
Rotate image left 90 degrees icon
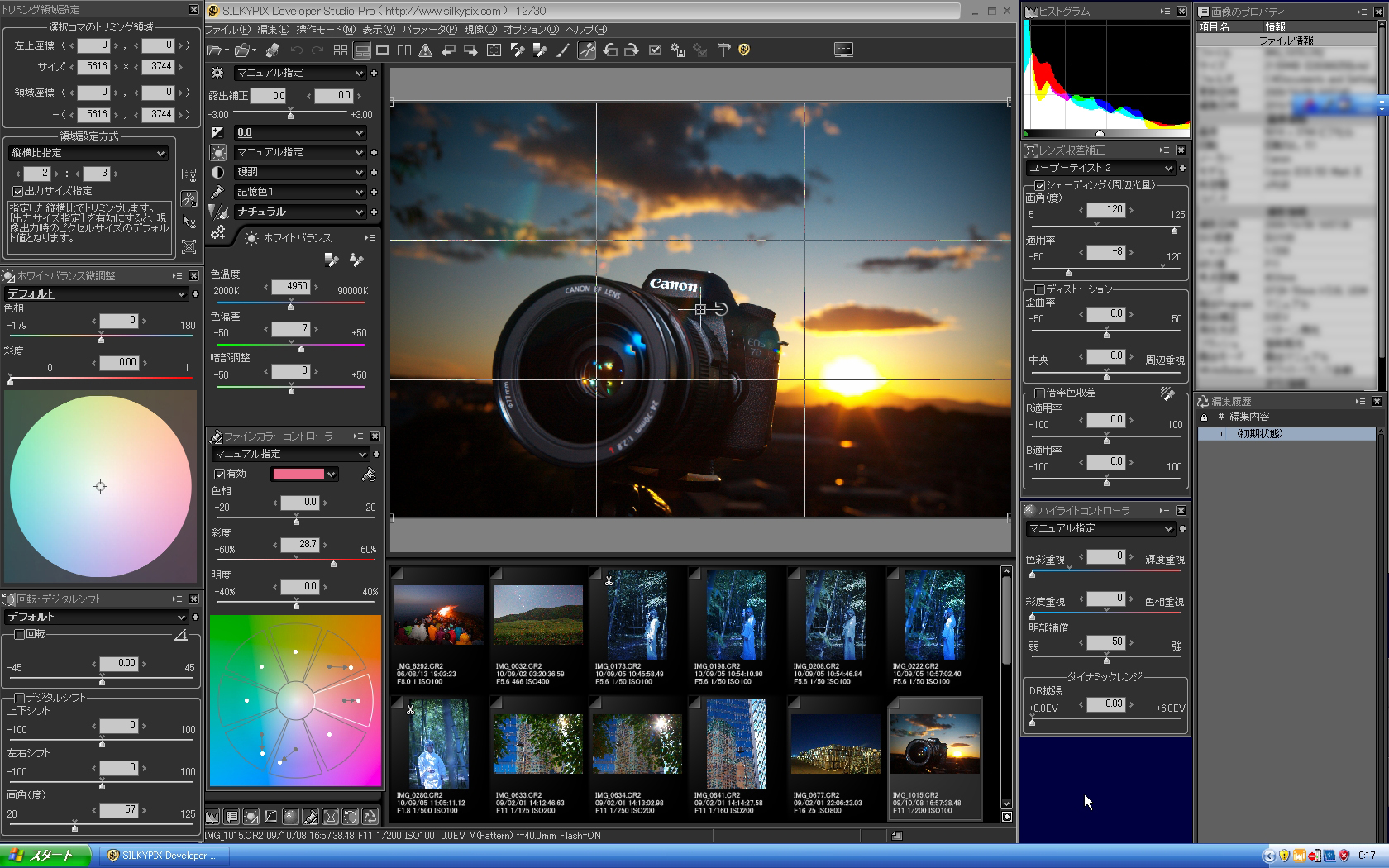(609, 50)
